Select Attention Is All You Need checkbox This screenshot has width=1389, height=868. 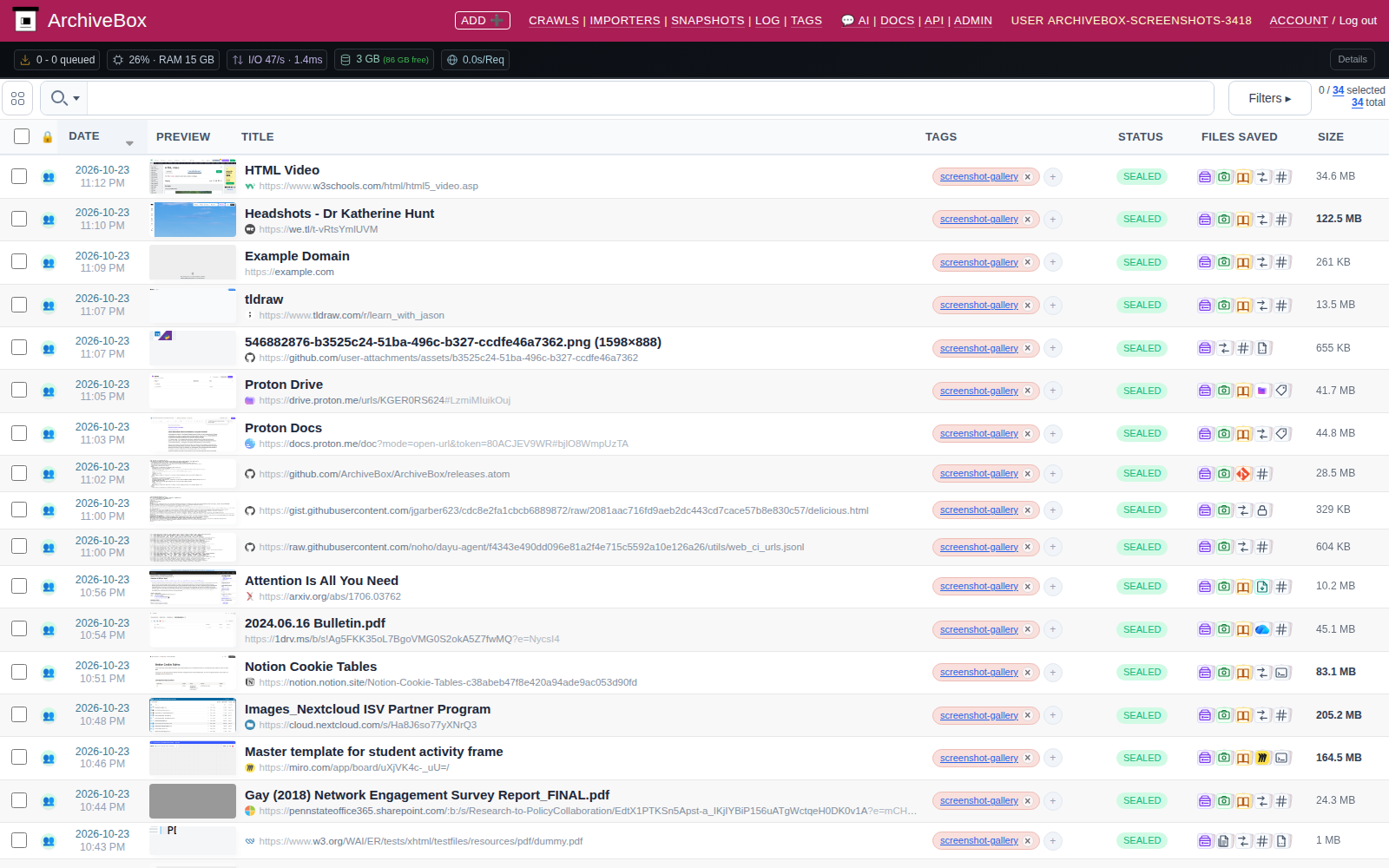[x=19, y=586]
